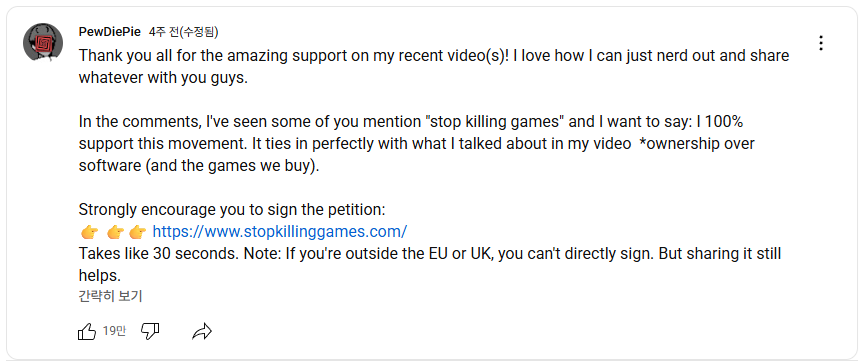Open PewDiePie's channel avatar
Screen dimensions: 867x362
[x=43, y=43]
